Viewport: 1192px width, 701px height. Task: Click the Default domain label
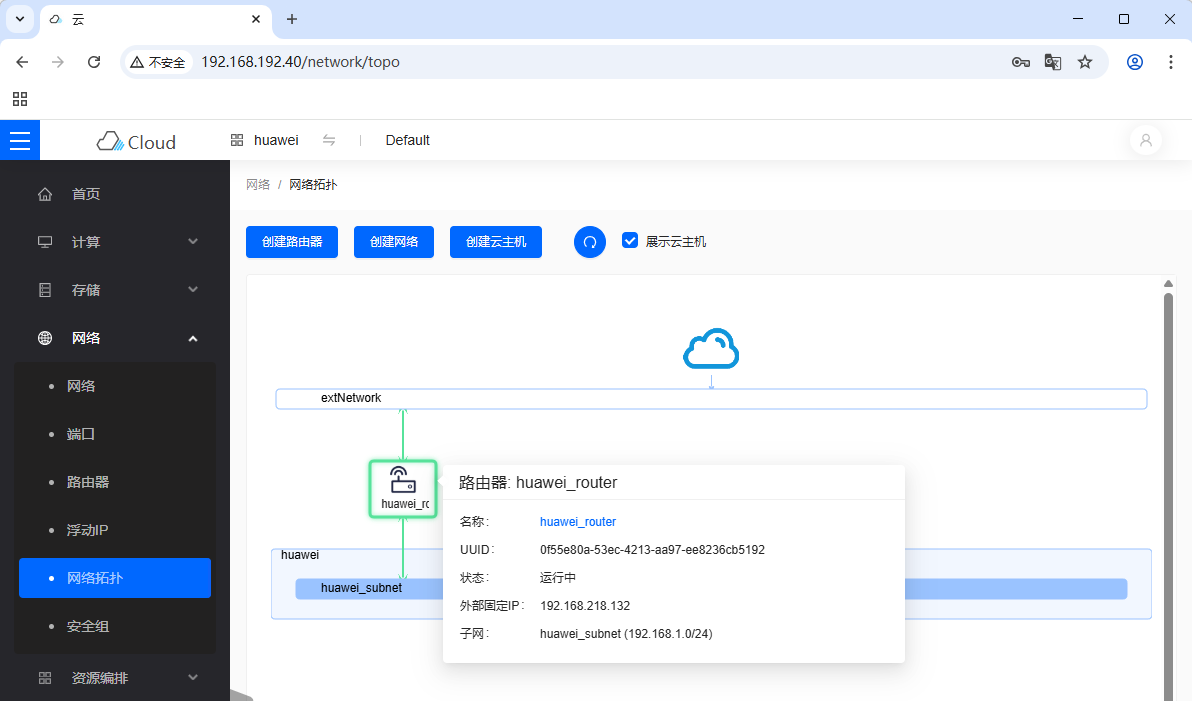[x=407, y=140]
